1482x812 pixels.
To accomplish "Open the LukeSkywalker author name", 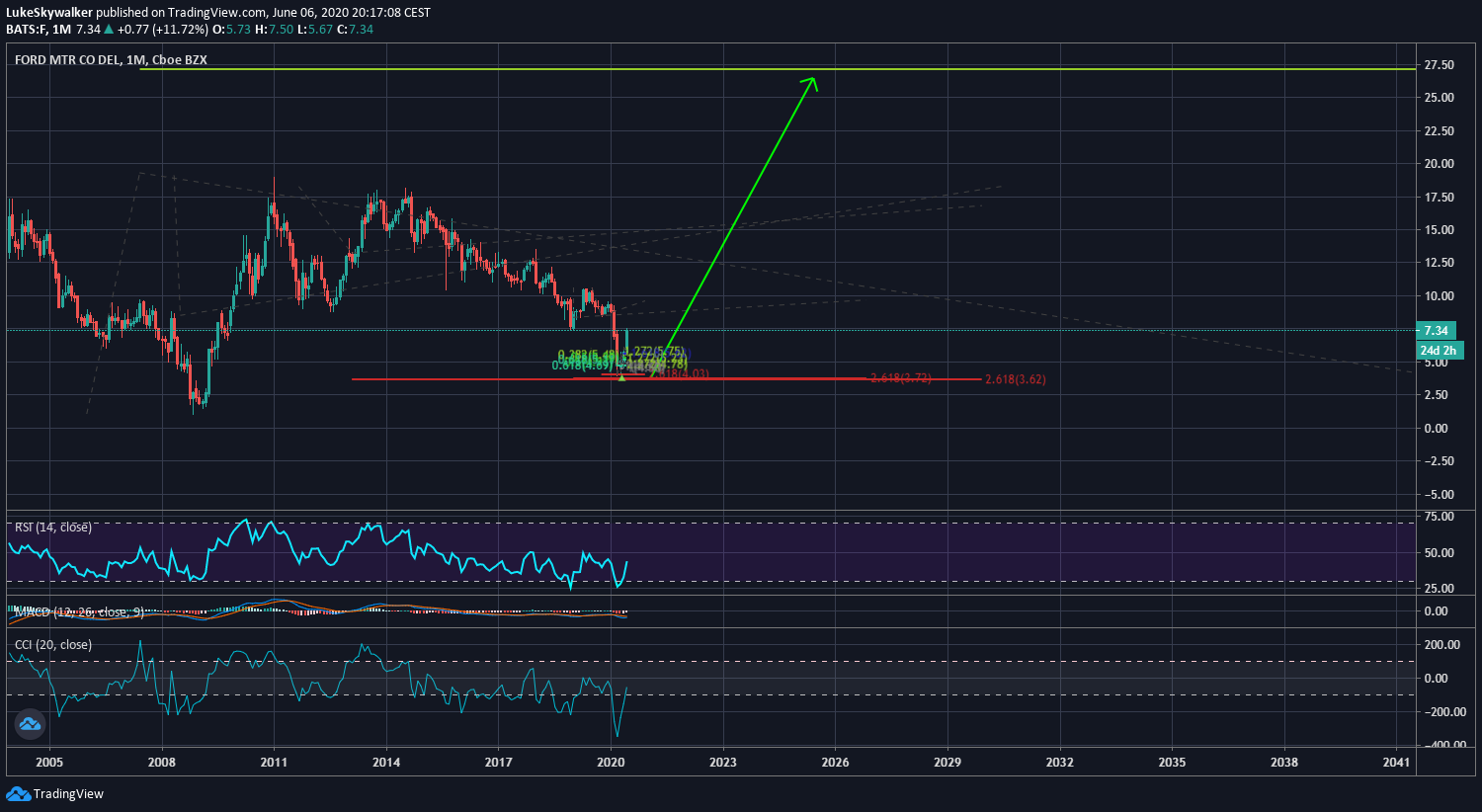I will tap(49, 13).
